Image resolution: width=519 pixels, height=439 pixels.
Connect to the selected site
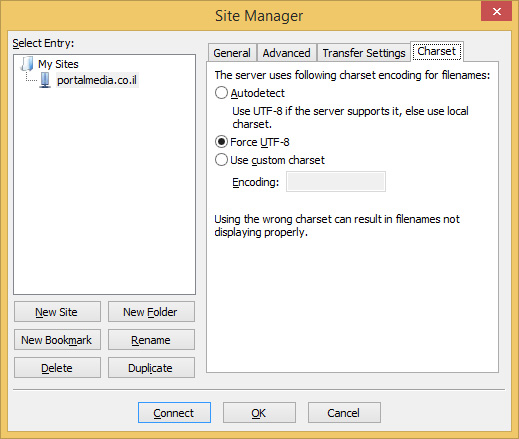(x=174, y=413)
